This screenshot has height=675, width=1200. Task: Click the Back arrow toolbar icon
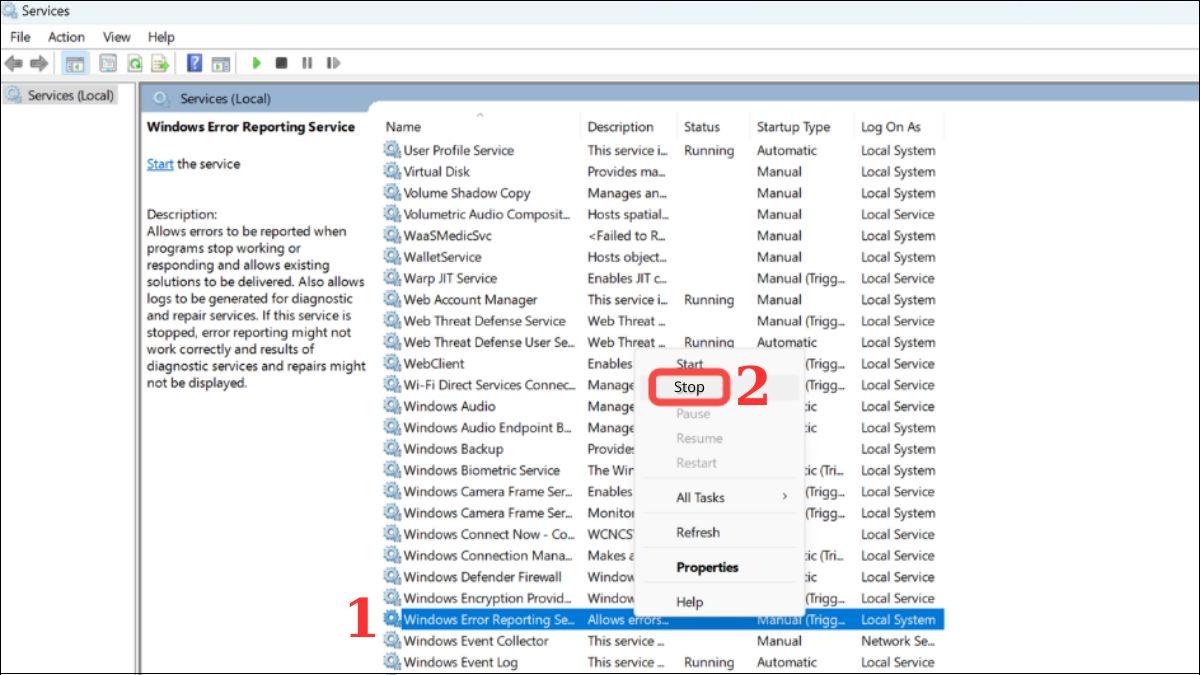point(14,63)
